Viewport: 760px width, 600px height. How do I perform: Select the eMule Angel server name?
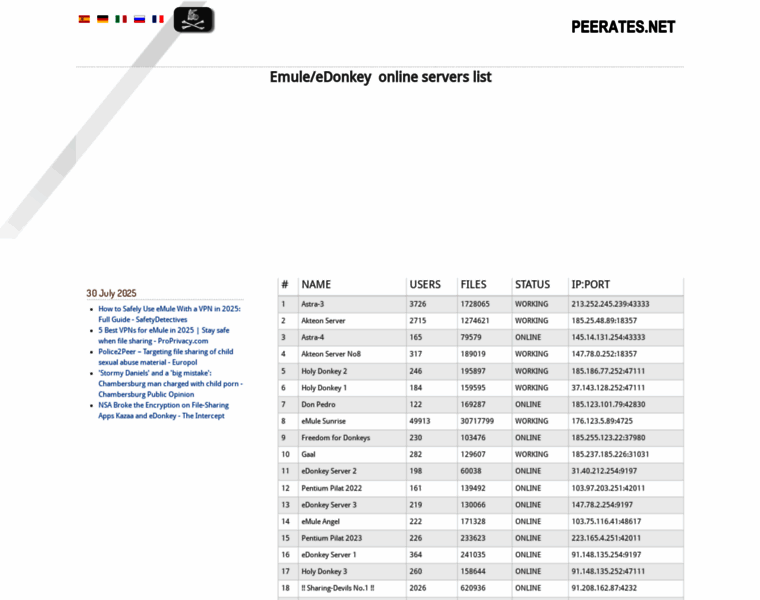[x=320, y=521]
